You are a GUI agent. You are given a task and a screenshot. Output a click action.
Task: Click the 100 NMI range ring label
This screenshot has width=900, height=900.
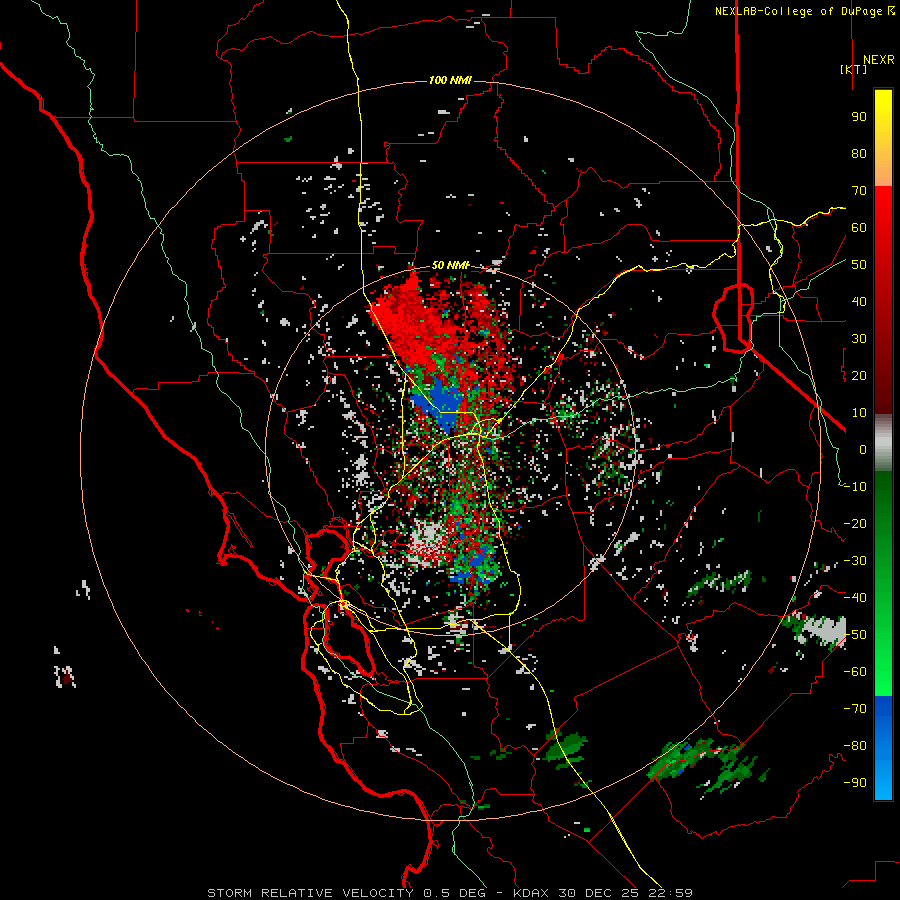pos(451,80)
